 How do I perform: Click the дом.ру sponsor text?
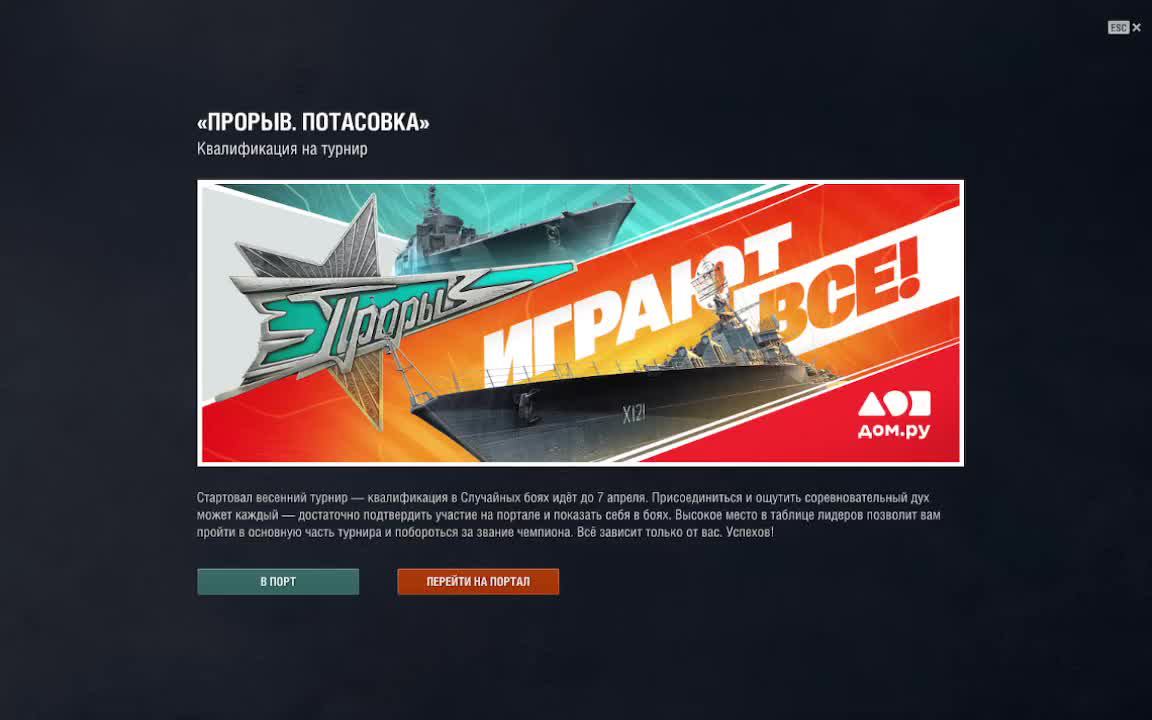point(894,431)
